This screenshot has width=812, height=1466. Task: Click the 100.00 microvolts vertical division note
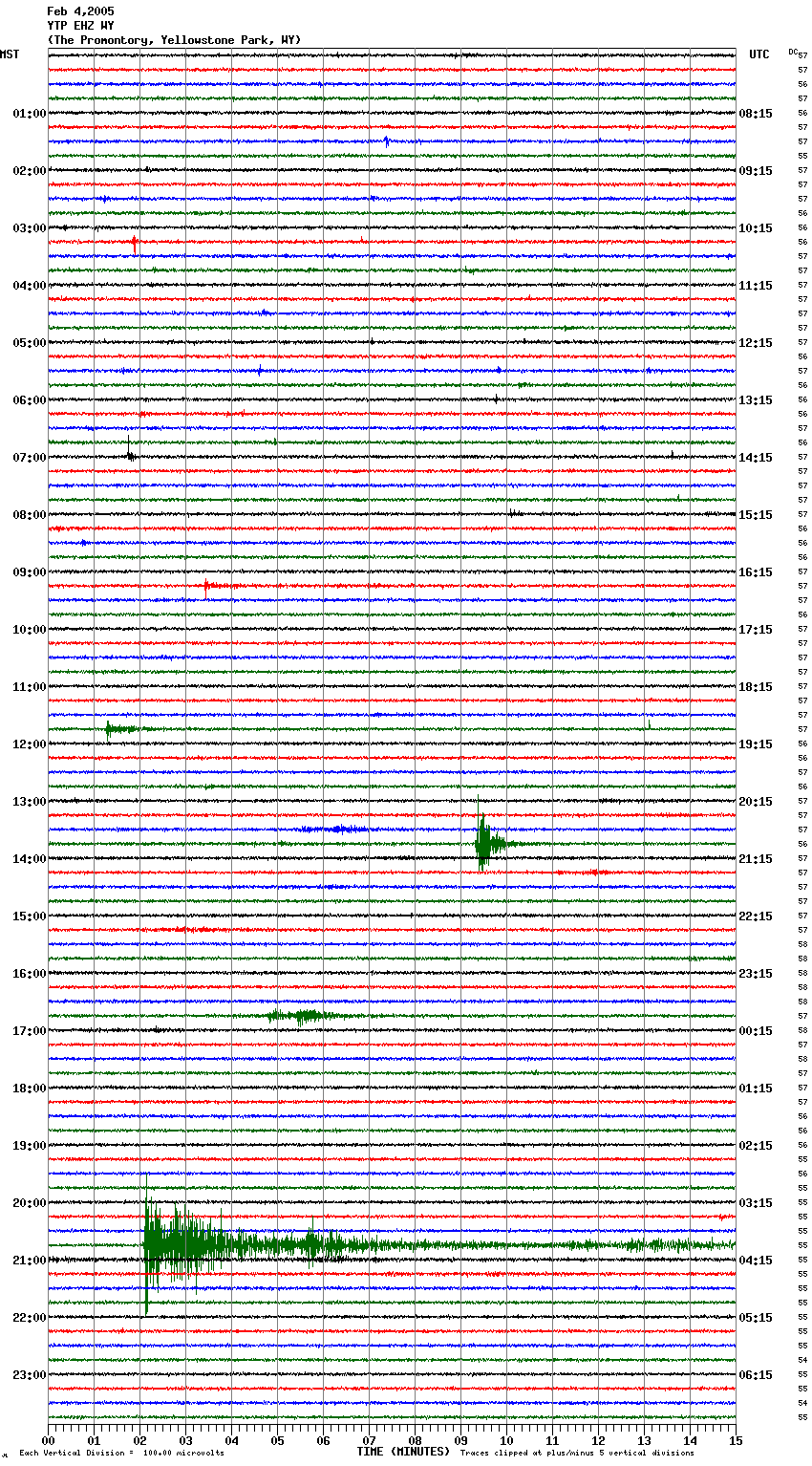coord(122,1454)
